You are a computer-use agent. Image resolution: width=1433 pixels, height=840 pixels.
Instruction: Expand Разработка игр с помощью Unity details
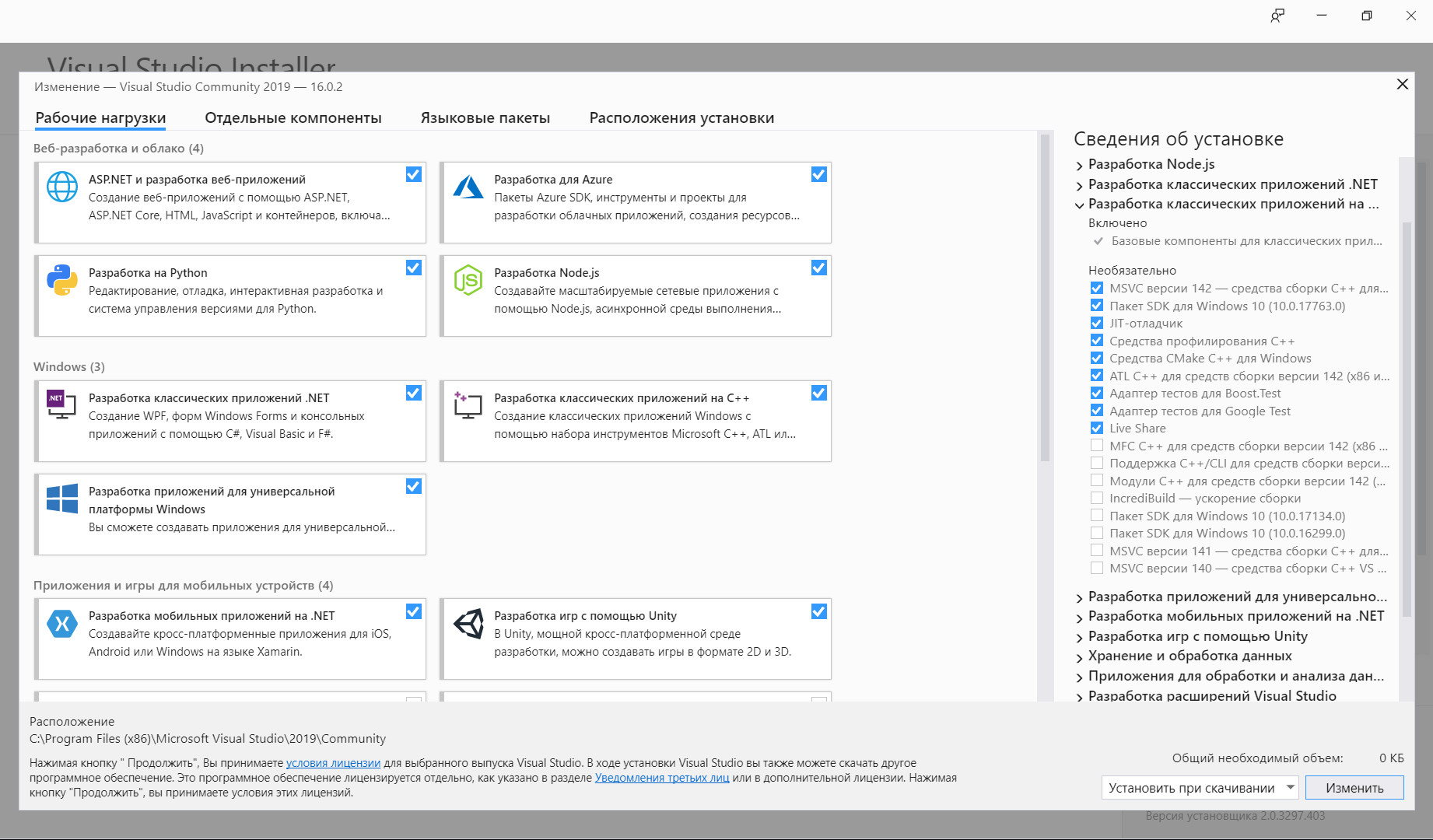(x=1080, y=637)
